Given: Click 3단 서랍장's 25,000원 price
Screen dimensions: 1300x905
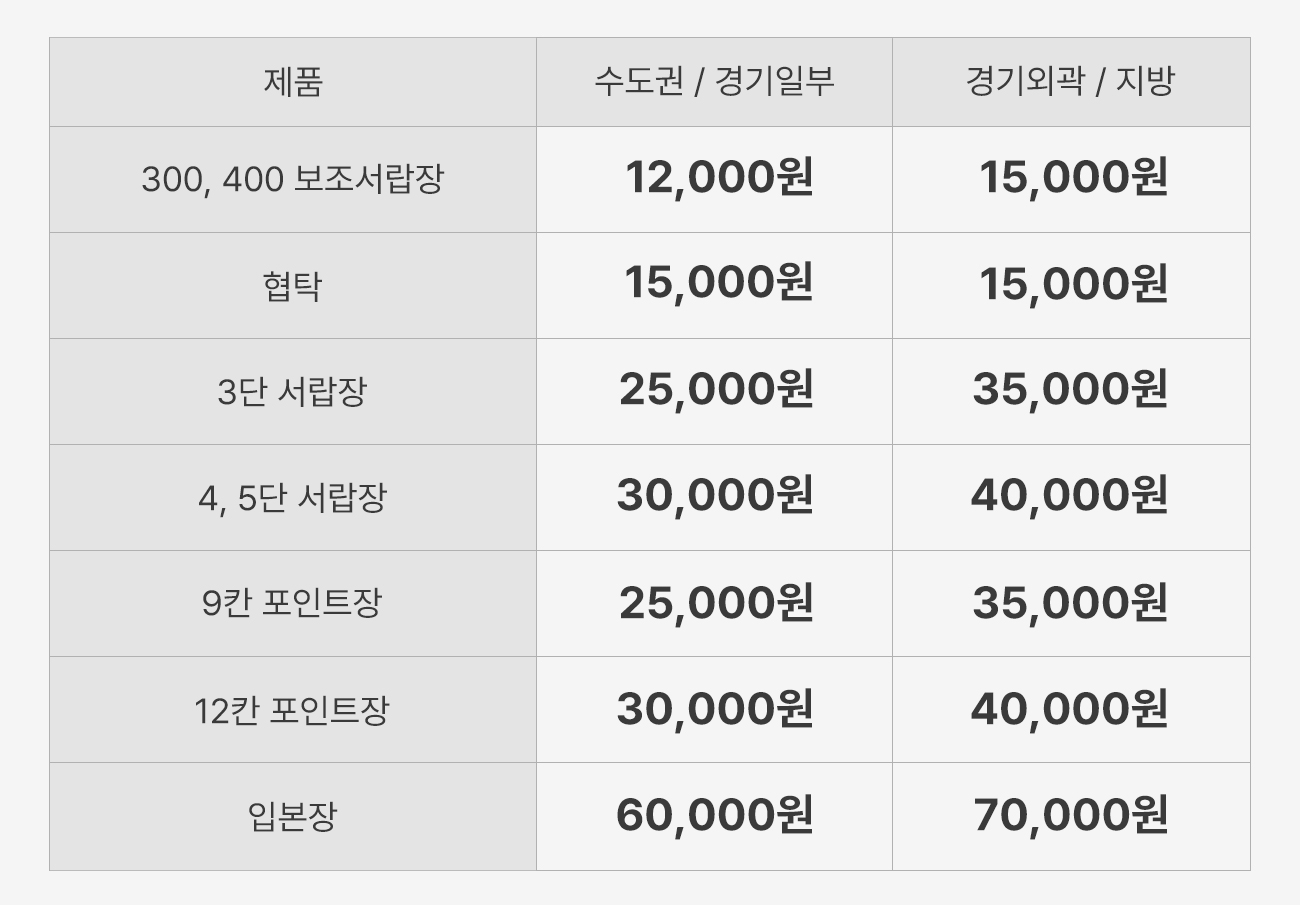Looking at the screenshot, I should click(x=716, y=390).
